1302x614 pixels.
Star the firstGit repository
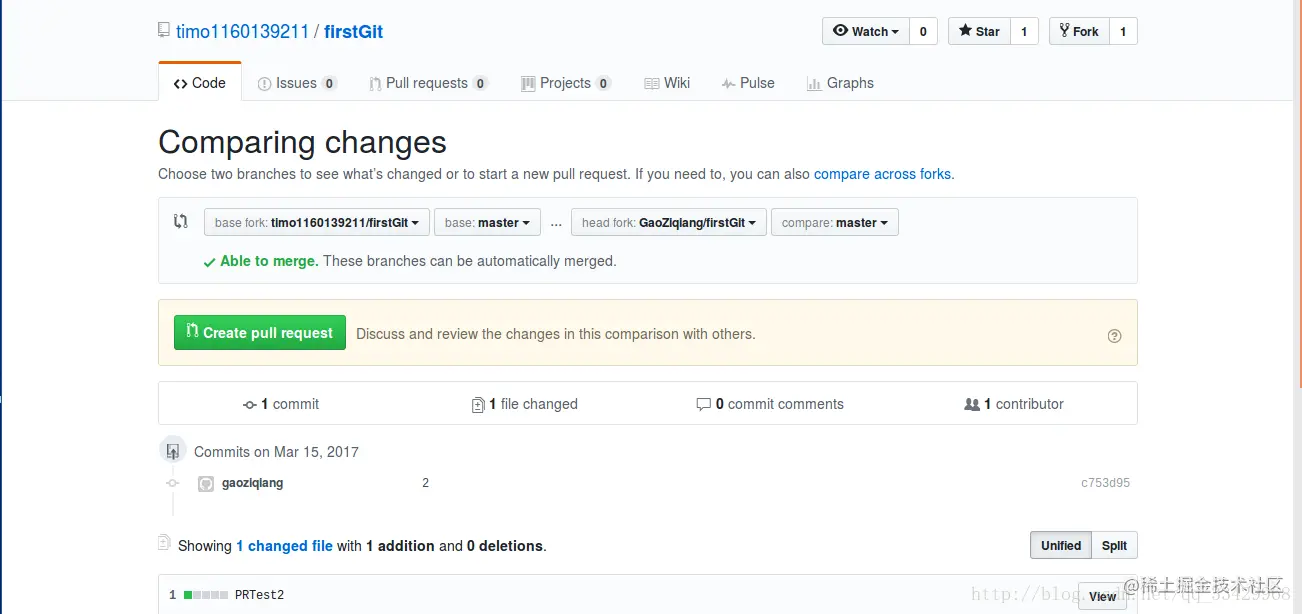tap(979, 31)
